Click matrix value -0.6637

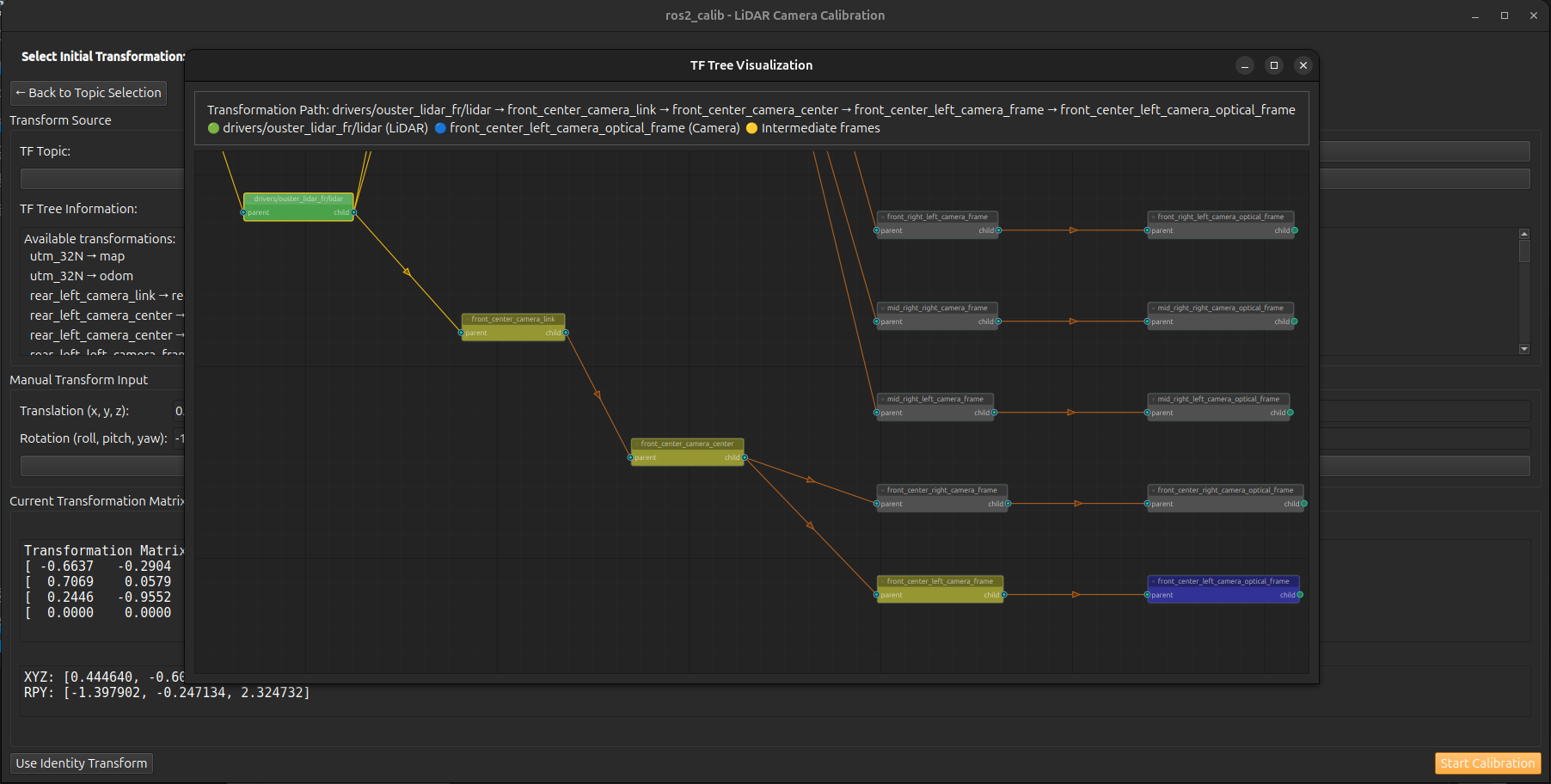point(67,567)
